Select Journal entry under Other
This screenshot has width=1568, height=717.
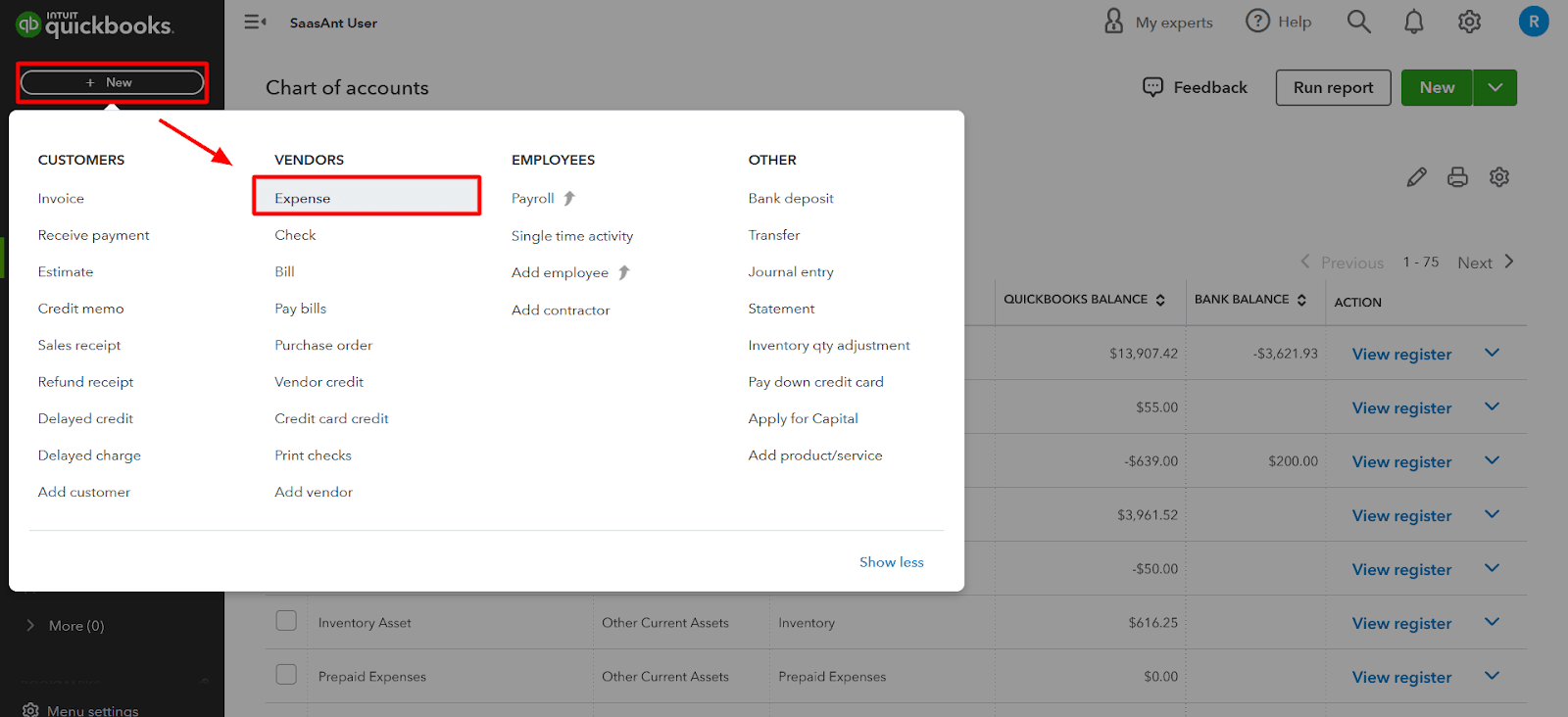(791, 271)
